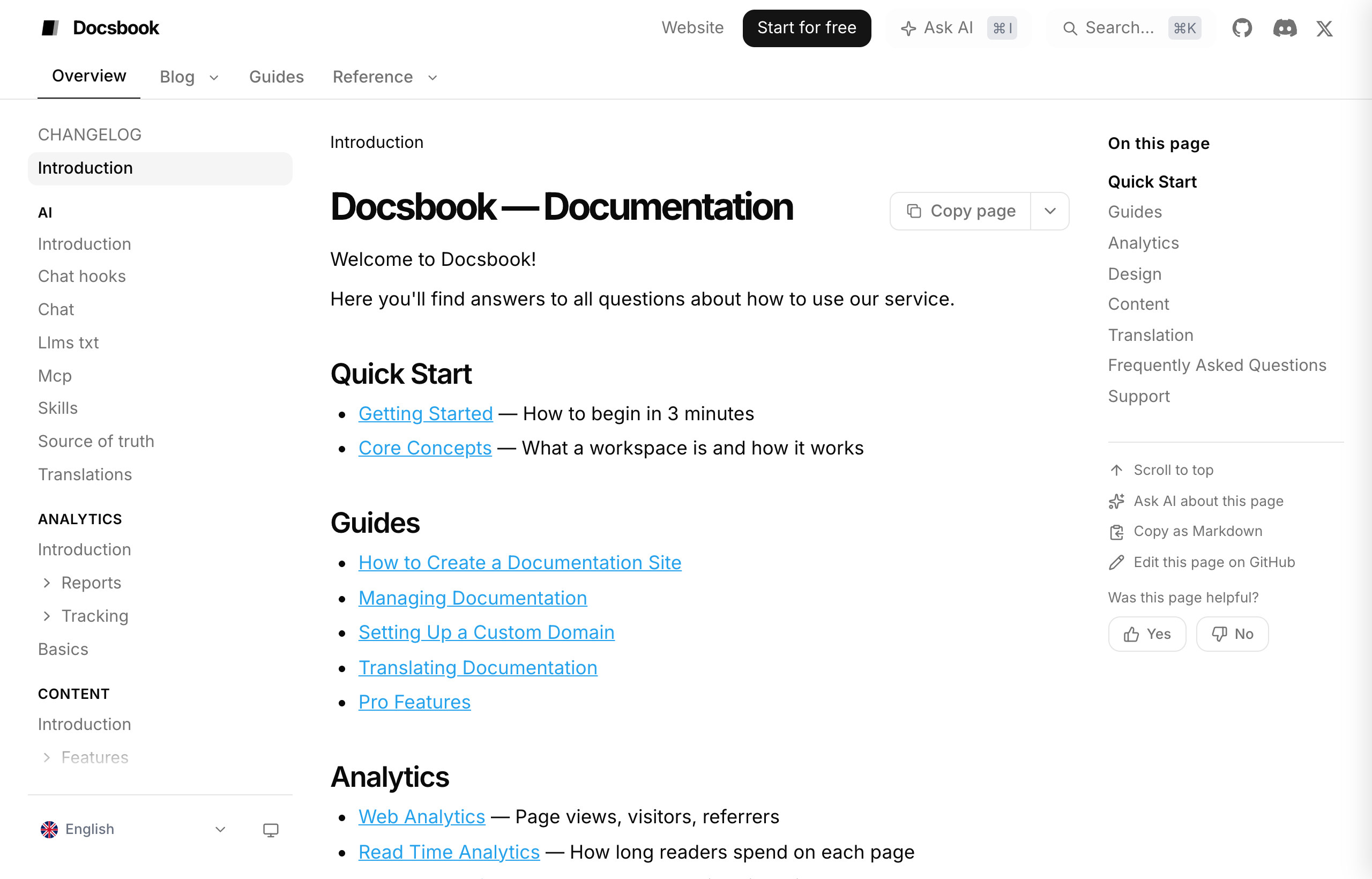Click the Ask AI sparkle icon

pos(908,28)
